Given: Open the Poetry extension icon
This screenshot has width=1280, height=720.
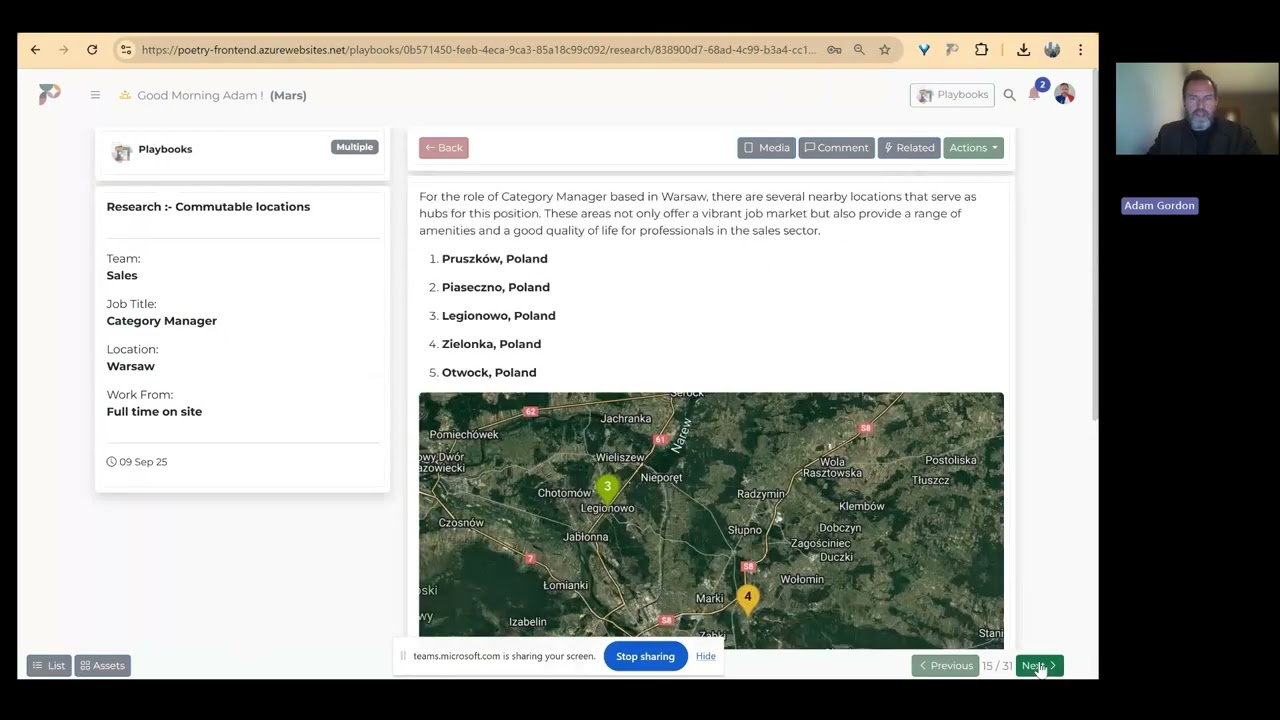Looking at the screenshot, I should coord(952,49).
